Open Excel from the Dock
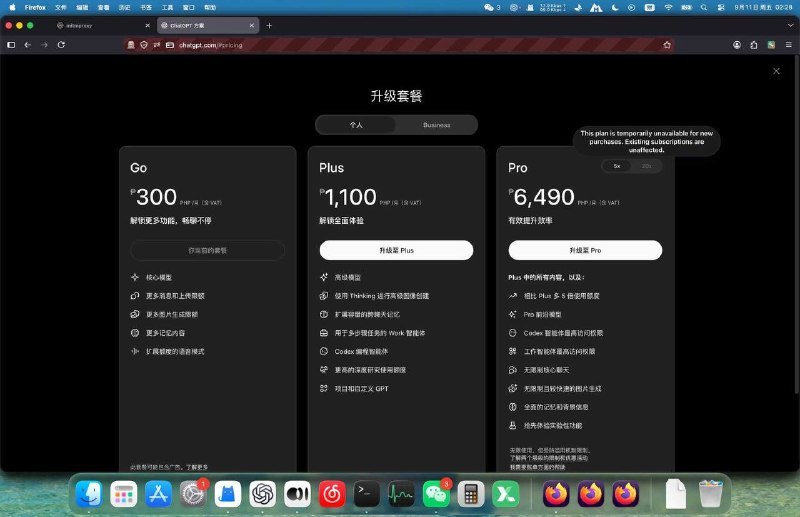The image size is (800, 517). (505, 494)
